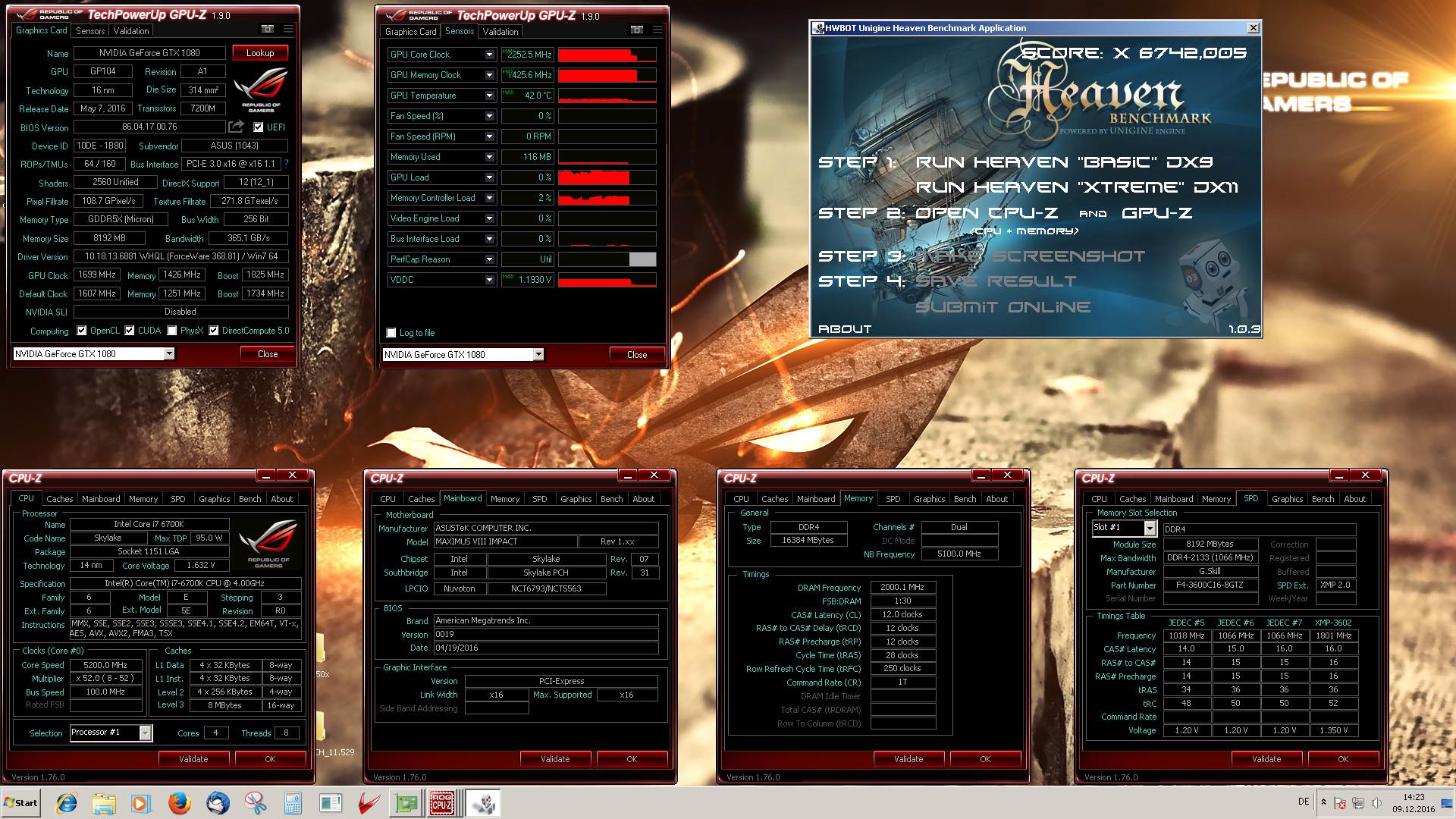The image size is (1456, 819).
Task: Open the GPU Memory Clock sensor dropdown
Action: [489, 75]
